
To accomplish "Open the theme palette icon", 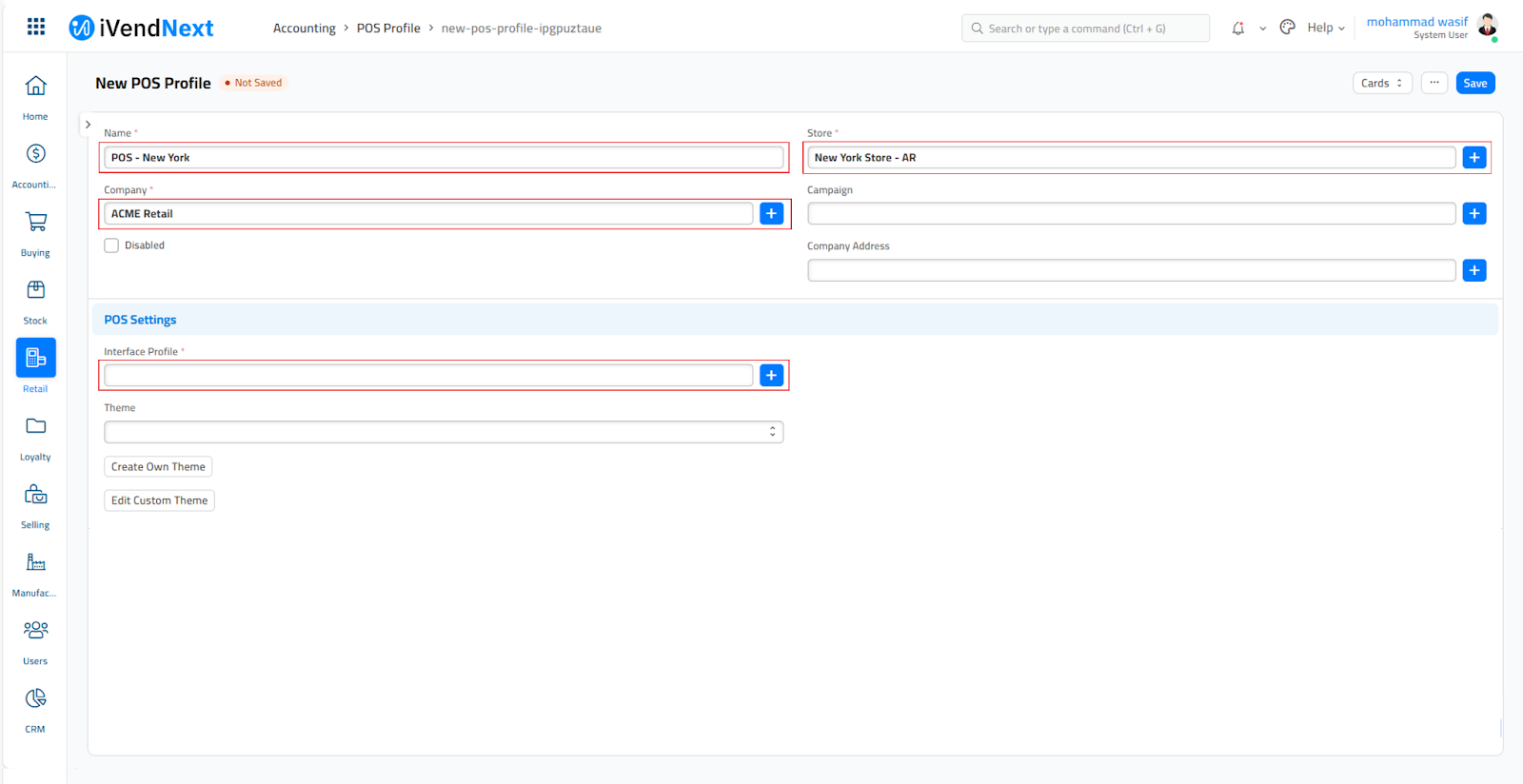I will (1287, 28).
